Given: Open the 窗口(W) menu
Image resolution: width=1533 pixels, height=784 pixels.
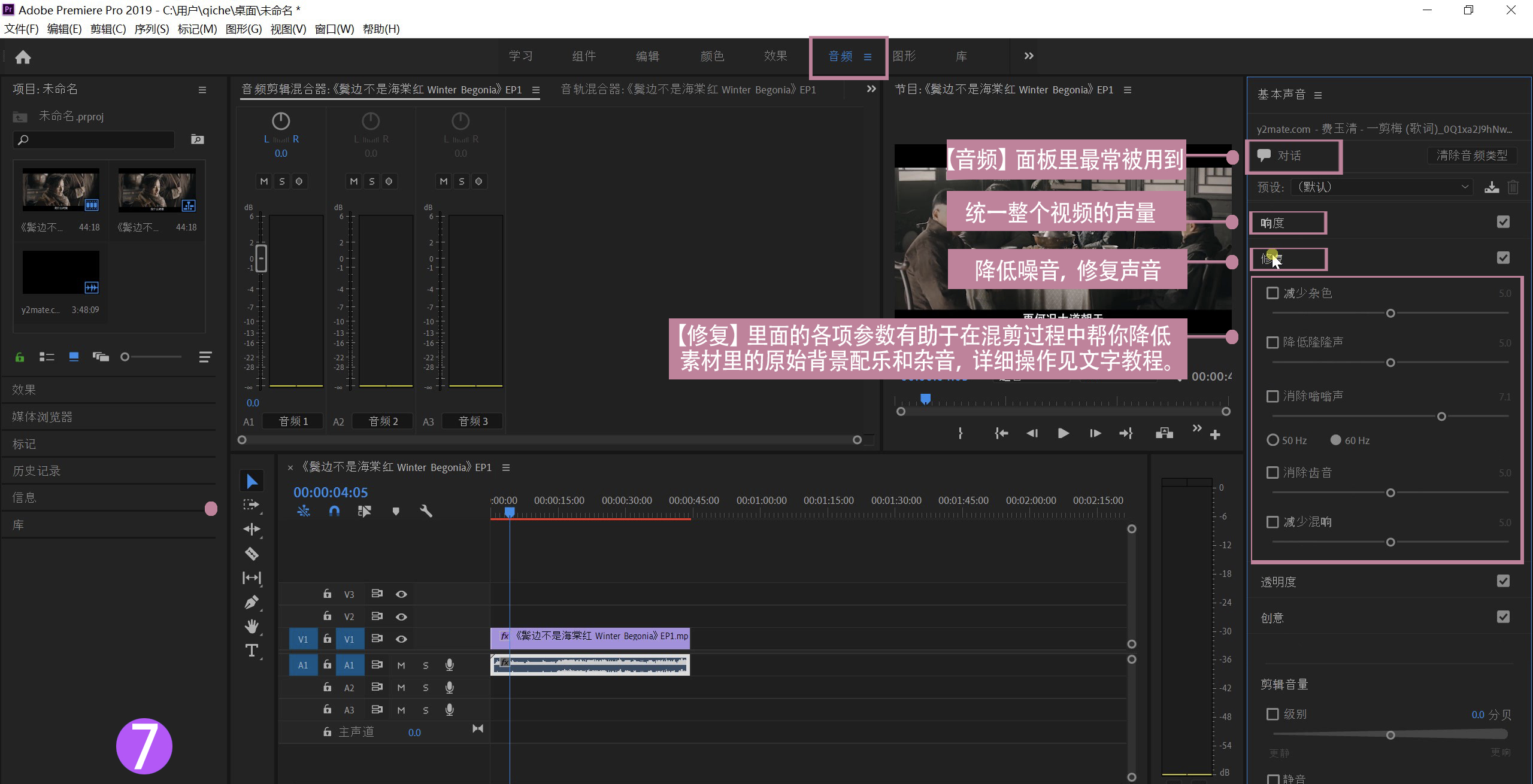Looking at the screenshot, I should [x=334, y=29].
